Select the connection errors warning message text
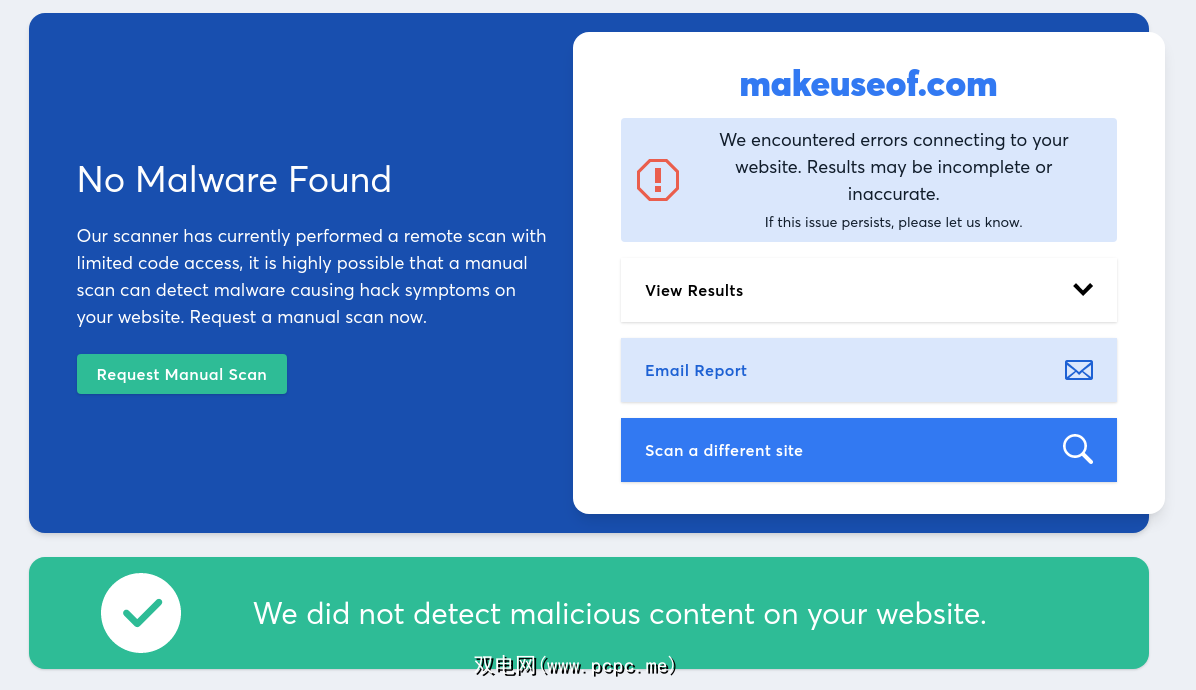The width and height of the screenshot is (1196, 690). tap(893, 167)
